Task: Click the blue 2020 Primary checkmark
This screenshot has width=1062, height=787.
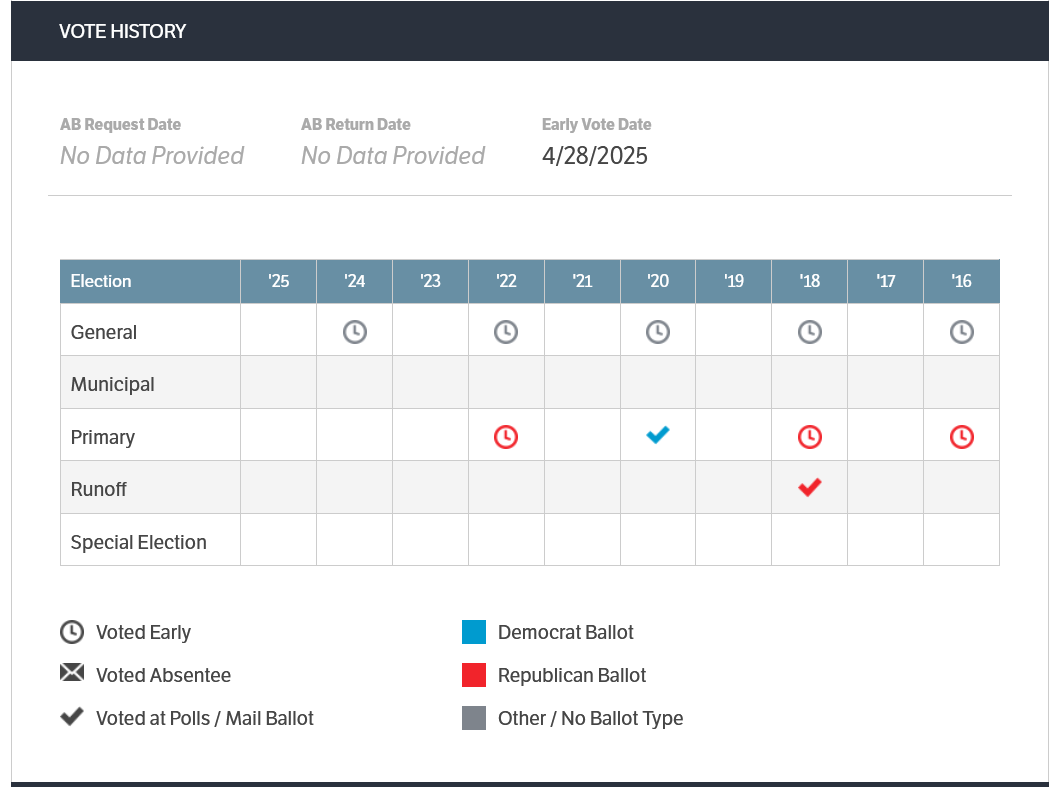Action: click(x=658, y=435)
